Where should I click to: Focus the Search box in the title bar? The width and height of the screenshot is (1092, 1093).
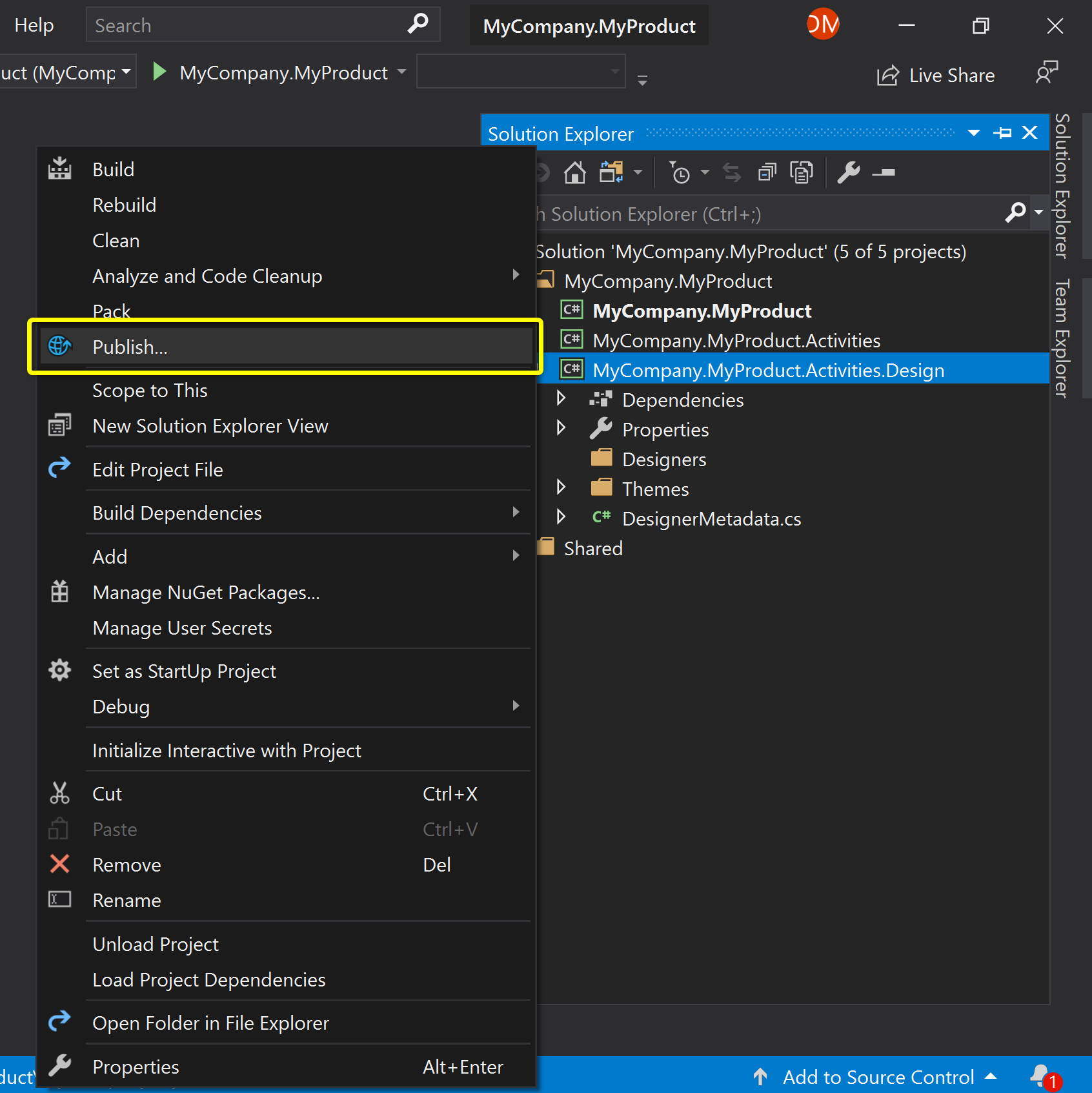point(263,25)
